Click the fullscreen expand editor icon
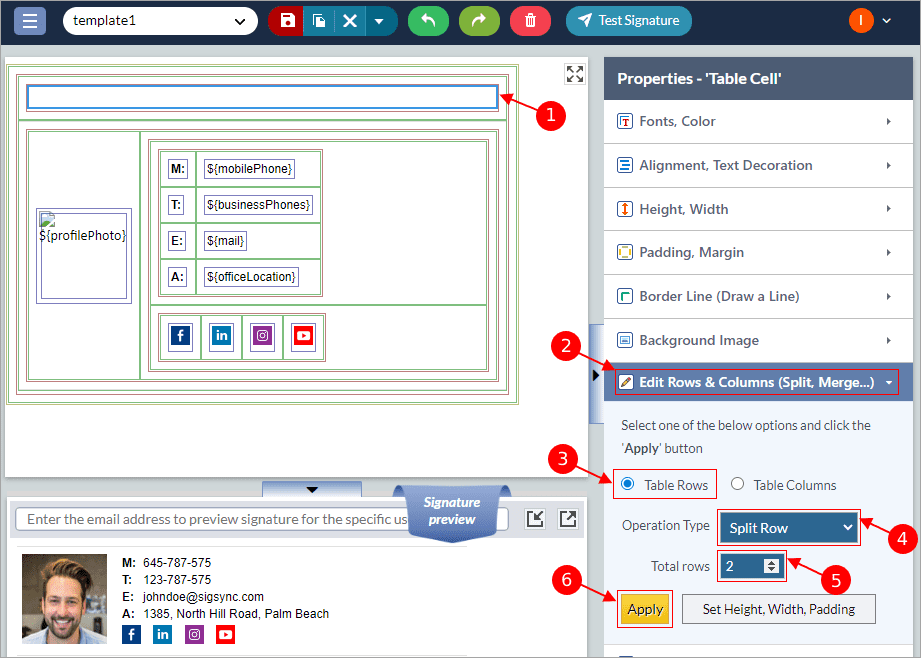This screenshot has width=921, height=658. [574, 74]
